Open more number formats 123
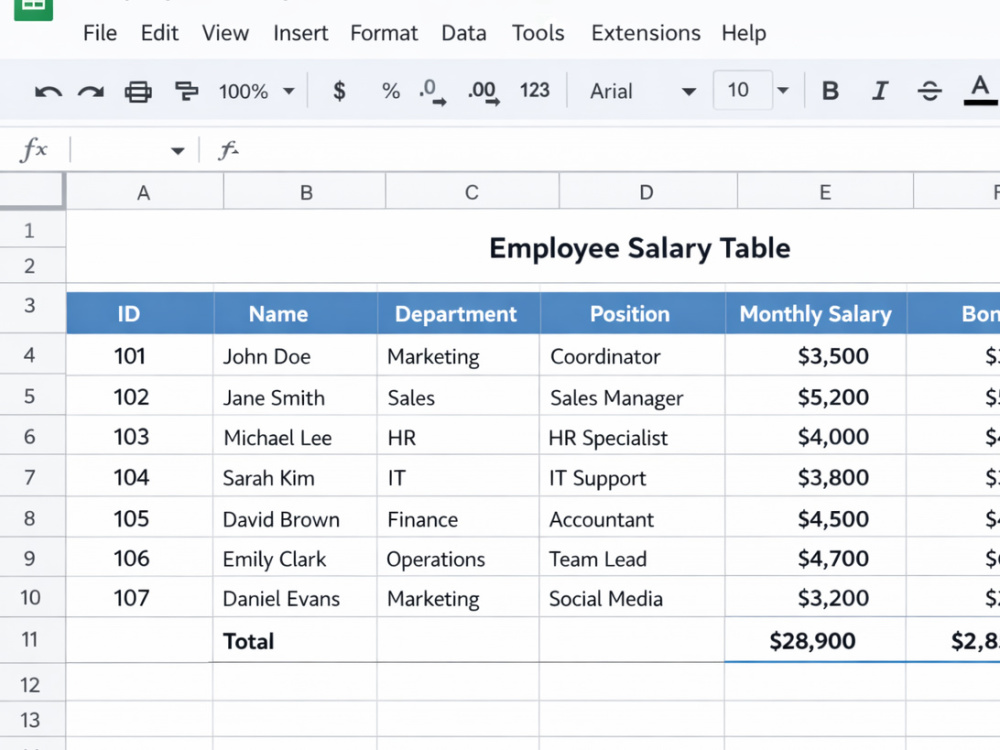This screenshot has height=750, width=1000. pos(534,91)
